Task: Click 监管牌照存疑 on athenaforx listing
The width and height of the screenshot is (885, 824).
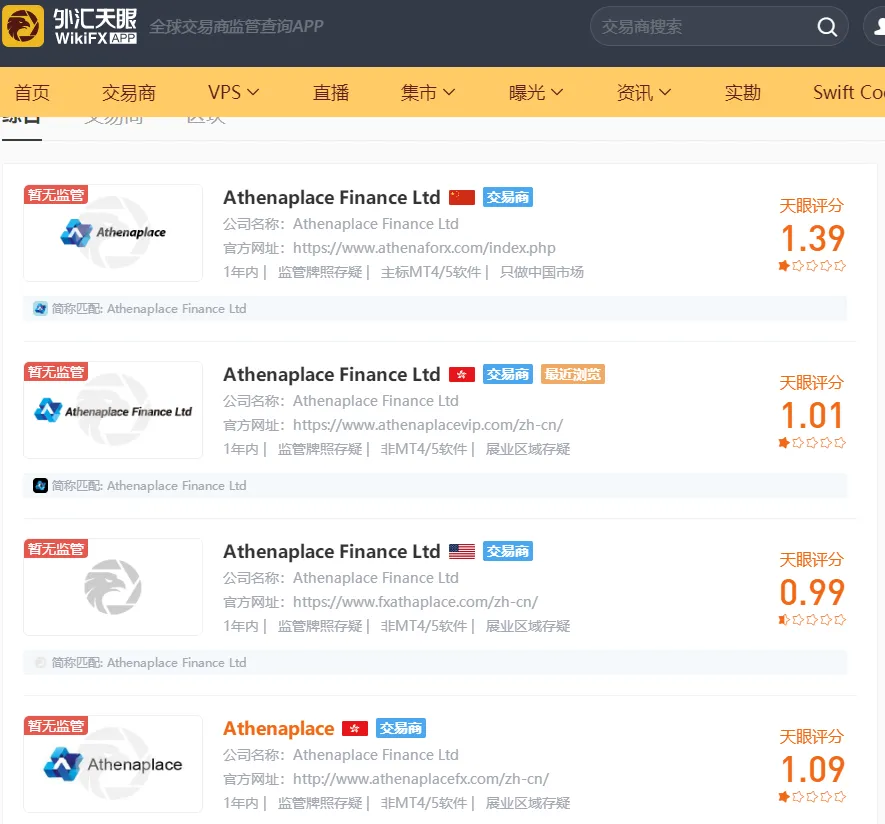Action: [319, 272]
